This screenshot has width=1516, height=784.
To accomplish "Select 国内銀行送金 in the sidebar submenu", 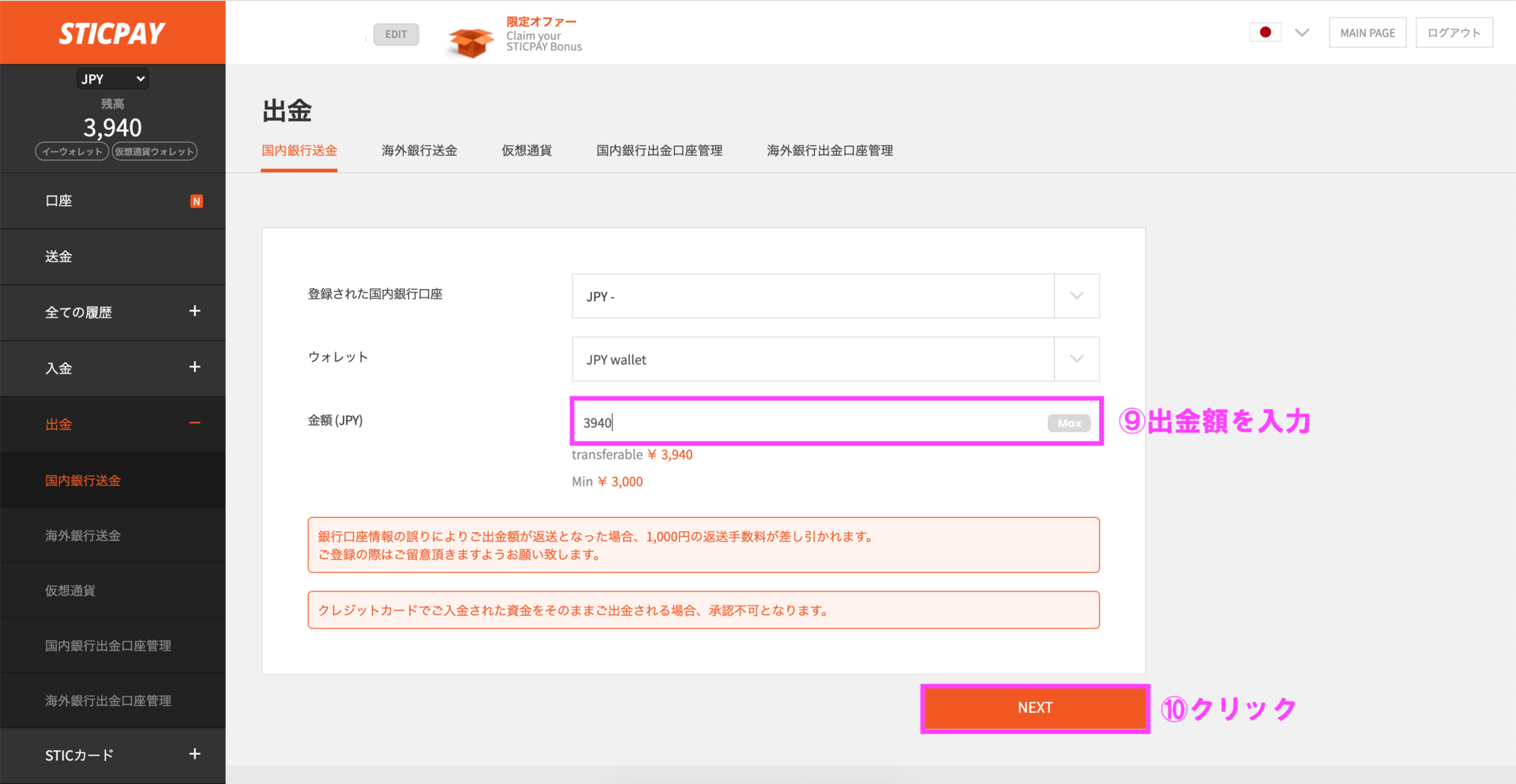I will click(x=83, y=480).
